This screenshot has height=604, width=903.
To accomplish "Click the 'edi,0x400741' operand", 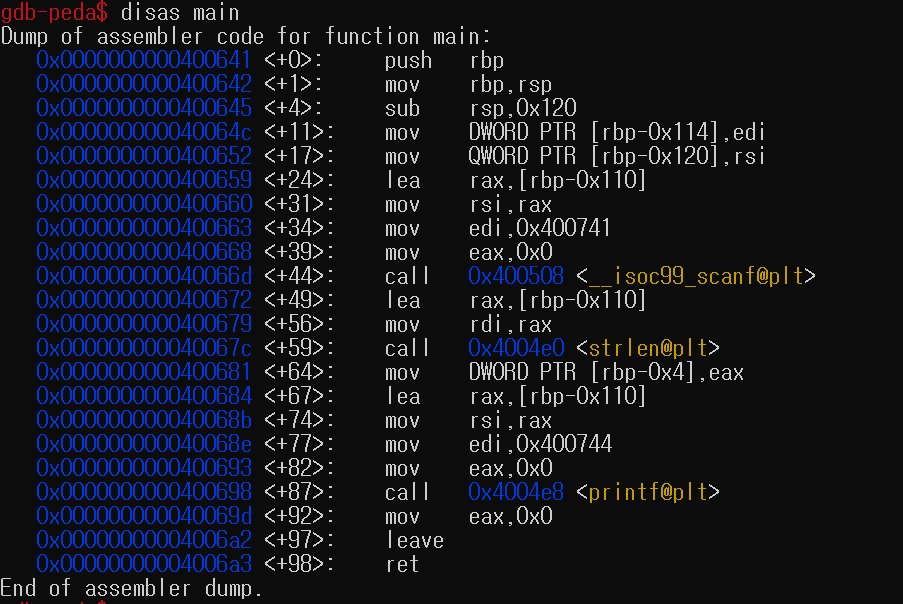I will click(540, 229).
